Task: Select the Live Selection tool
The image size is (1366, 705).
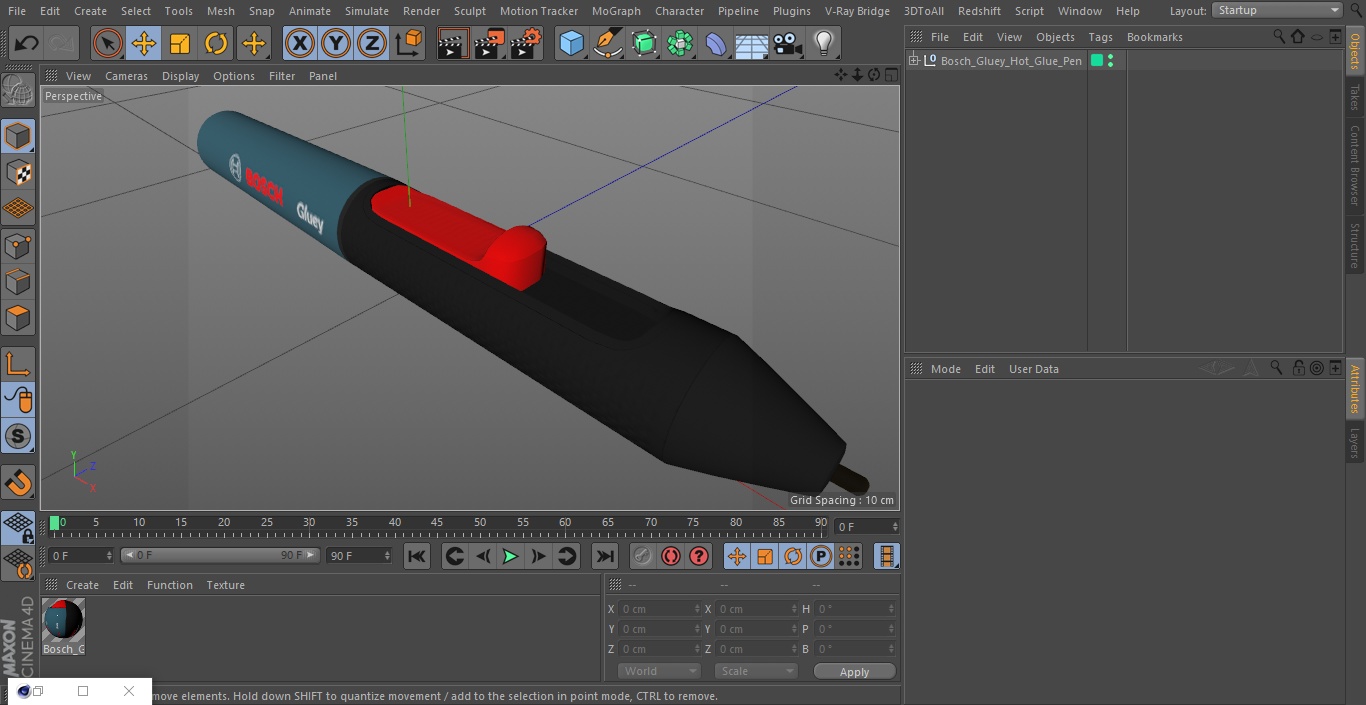Action: click(x=108, y=43)
